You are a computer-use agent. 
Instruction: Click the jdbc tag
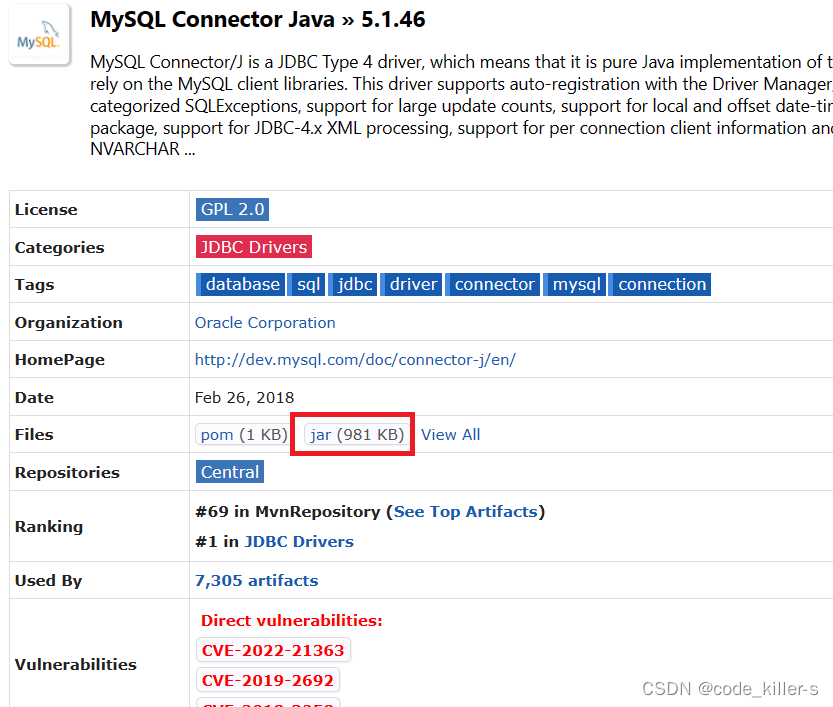tap(353, 284)
